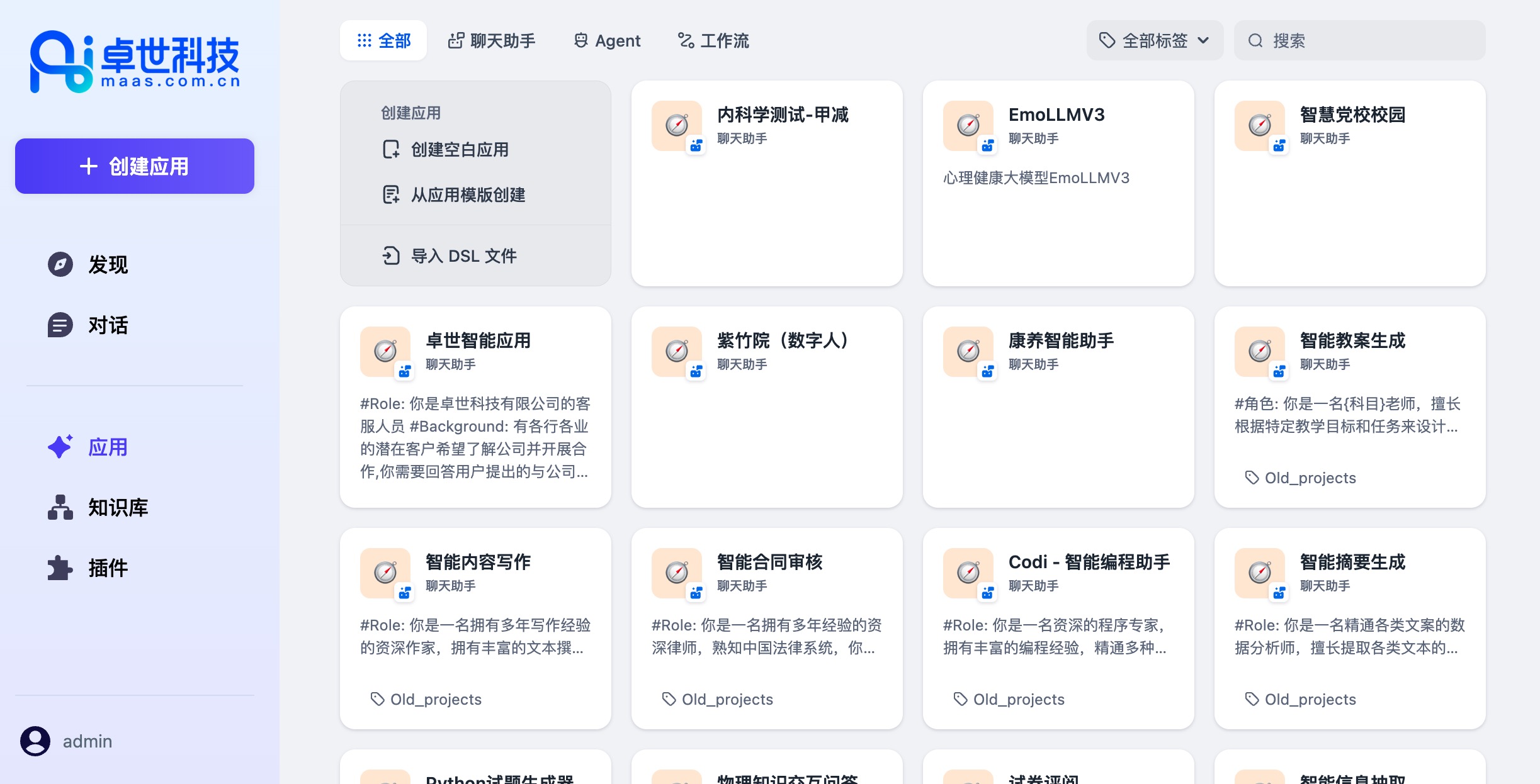Click the Old_projects tag icon on 智能教案生成
This screenshot has height=784, width=1540.
pyautogui.click(x=1252, y=478)
